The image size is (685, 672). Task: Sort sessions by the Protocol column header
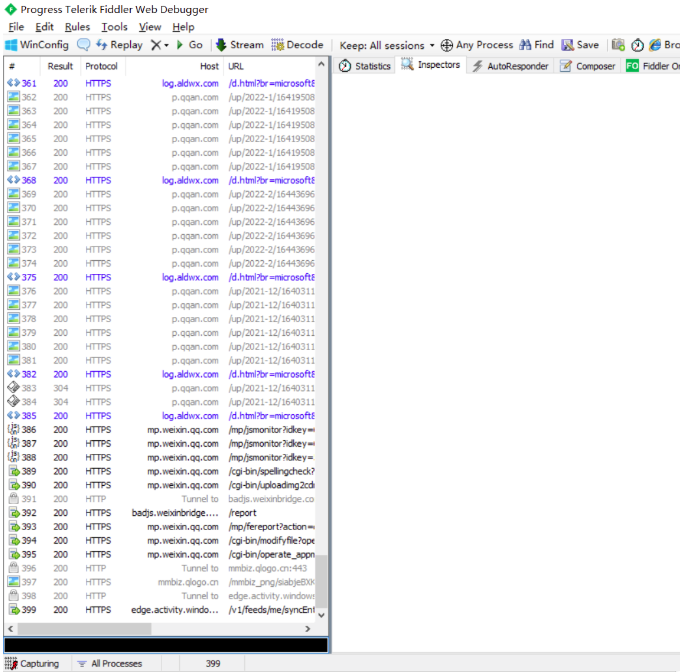(101, 66)
